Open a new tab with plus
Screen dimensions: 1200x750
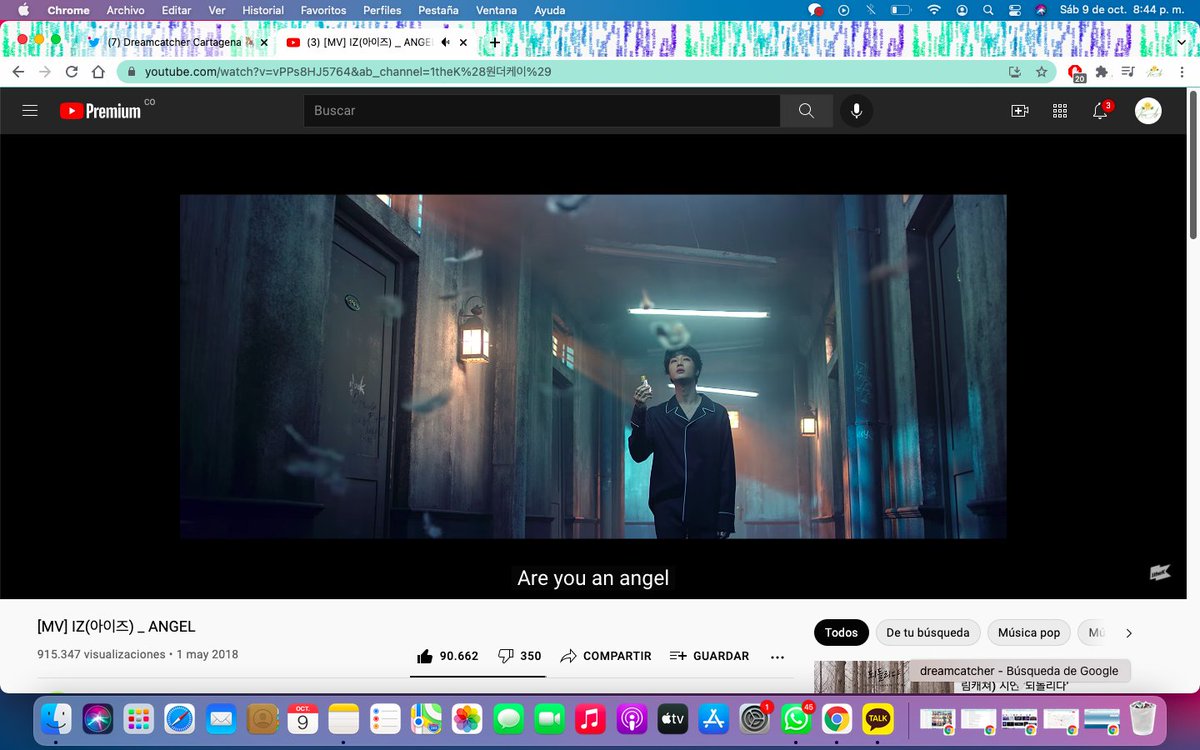(494, 42)
